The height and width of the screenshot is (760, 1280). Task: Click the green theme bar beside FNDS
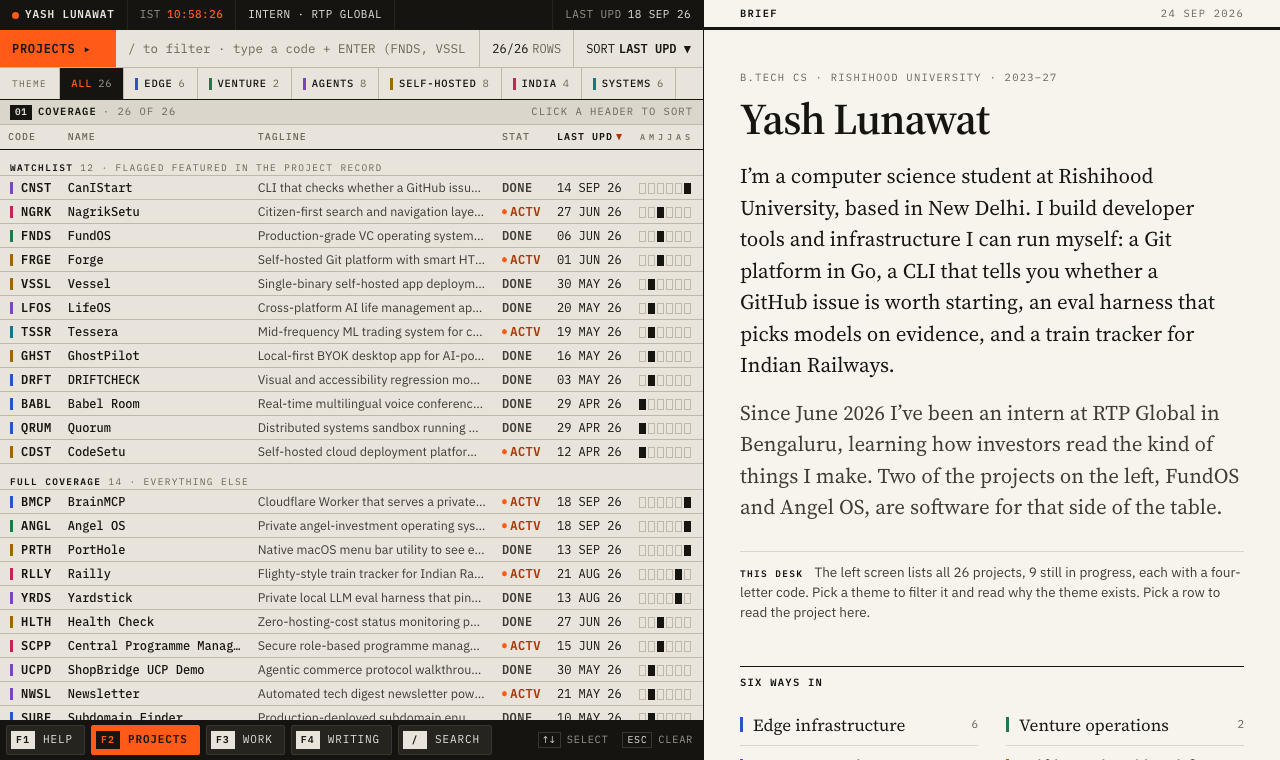click(11, 236)
